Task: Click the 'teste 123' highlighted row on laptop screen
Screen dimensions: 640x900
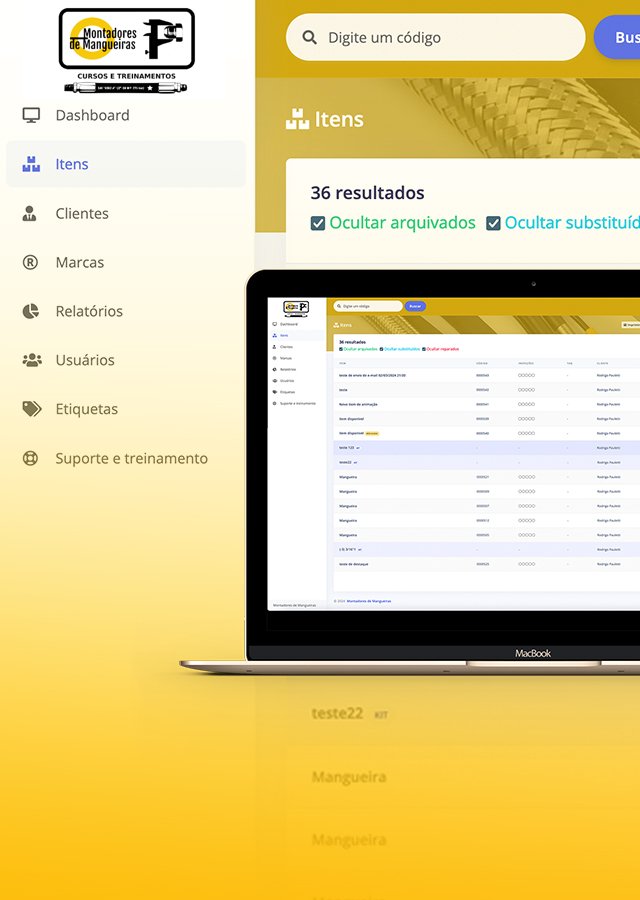Action: point(487,448)
